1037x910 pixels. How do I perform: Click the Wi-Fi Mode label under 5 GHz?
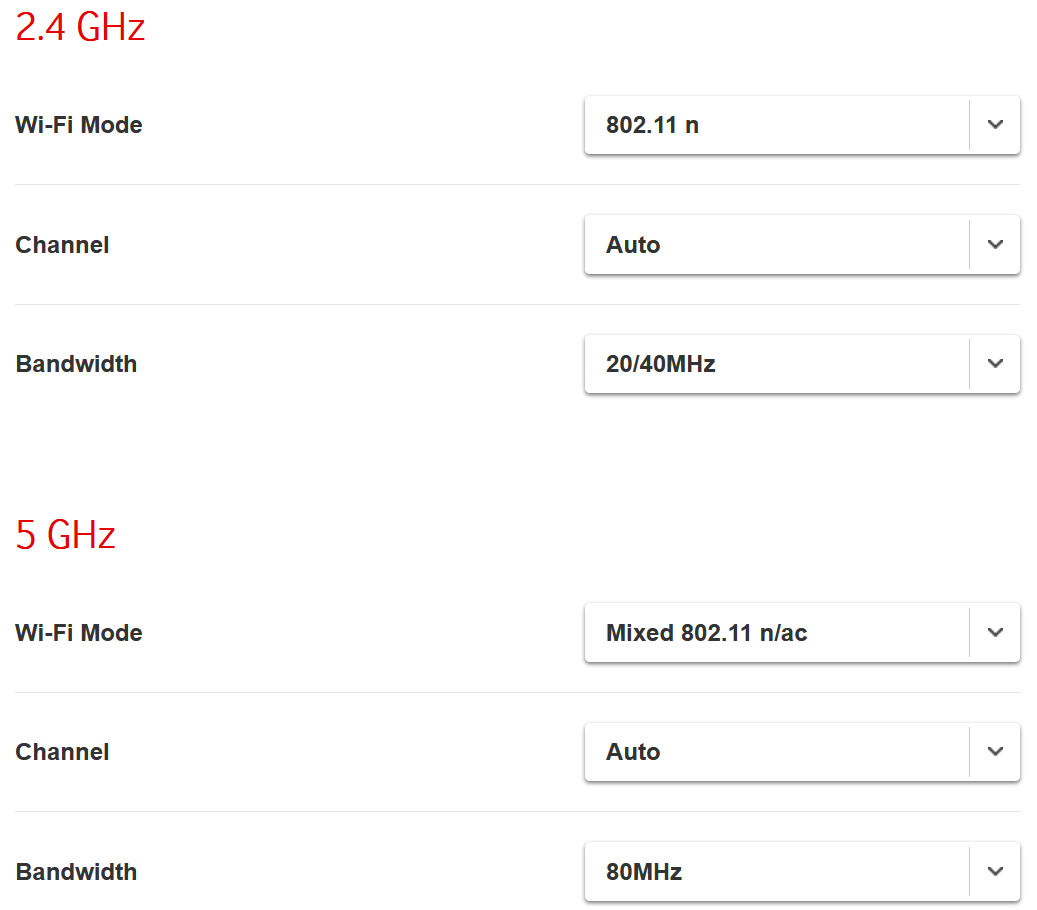click(79, 632)
